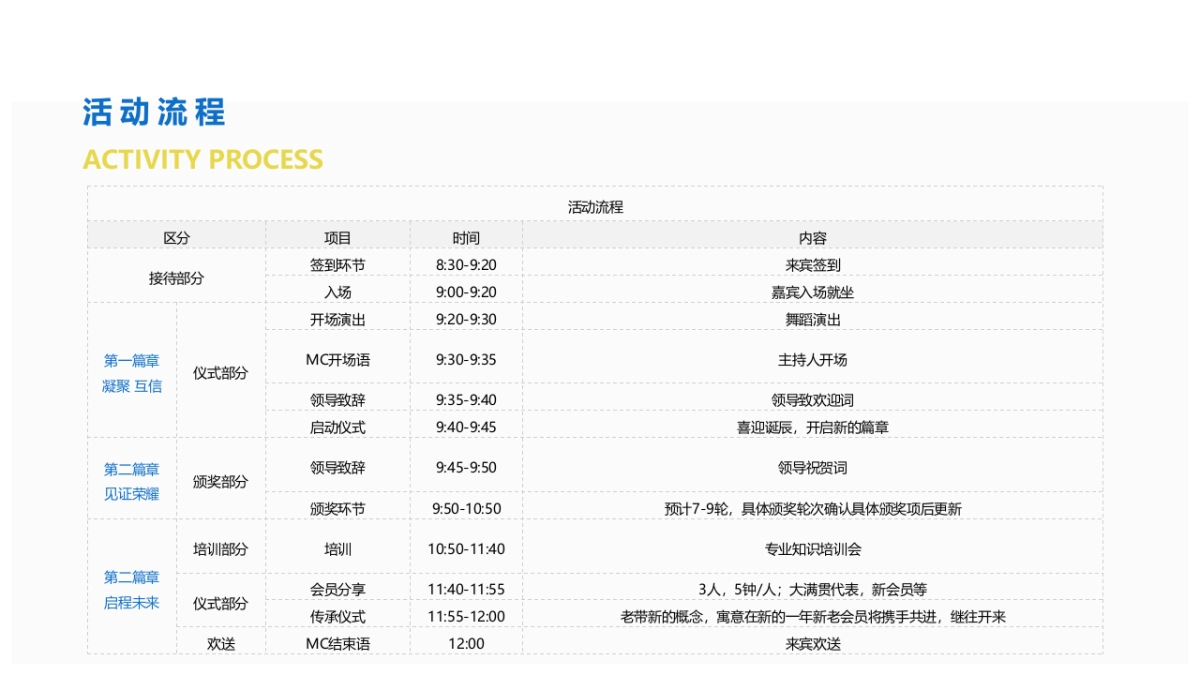Select the MC开场语 cell
The width and height of the screenshot is (1200, 675).
[337, 360]
